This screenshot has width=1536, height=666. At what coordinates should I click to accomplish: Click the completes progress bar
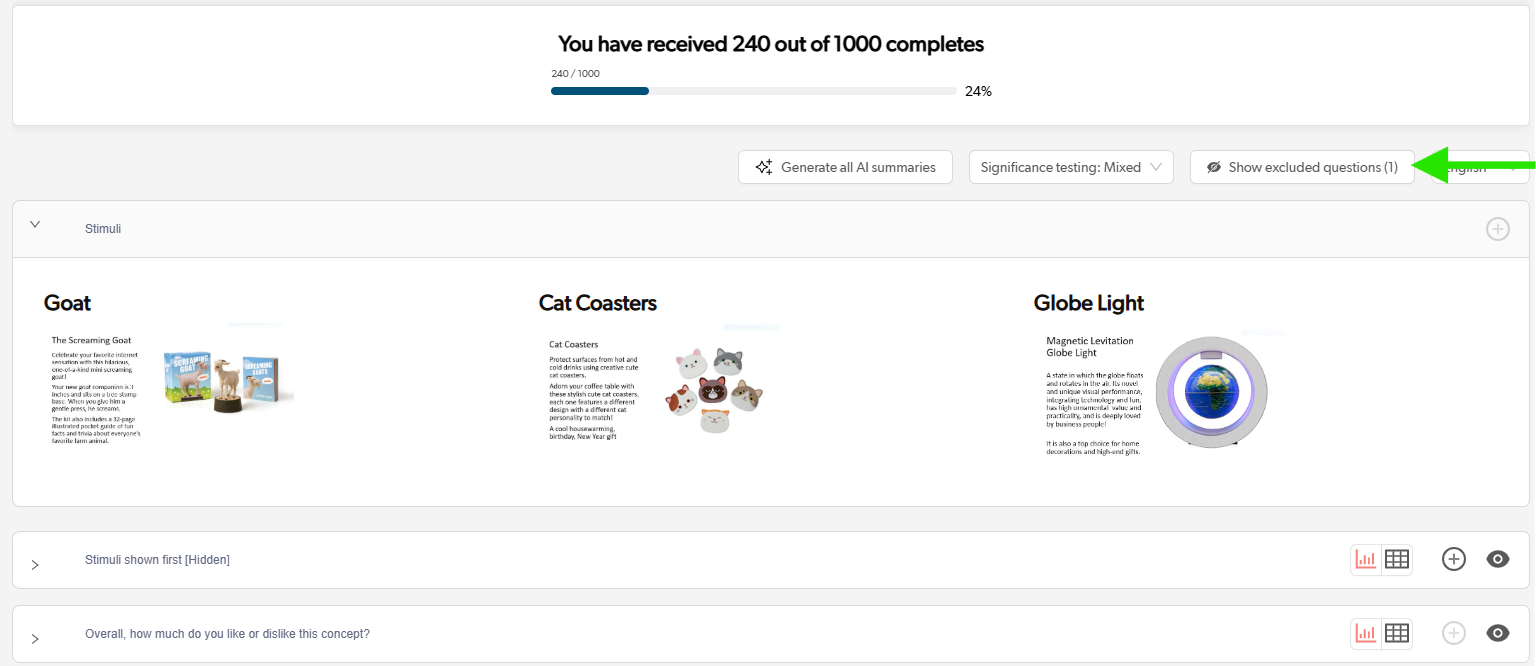pyautogui.click(x=753, y=91)
